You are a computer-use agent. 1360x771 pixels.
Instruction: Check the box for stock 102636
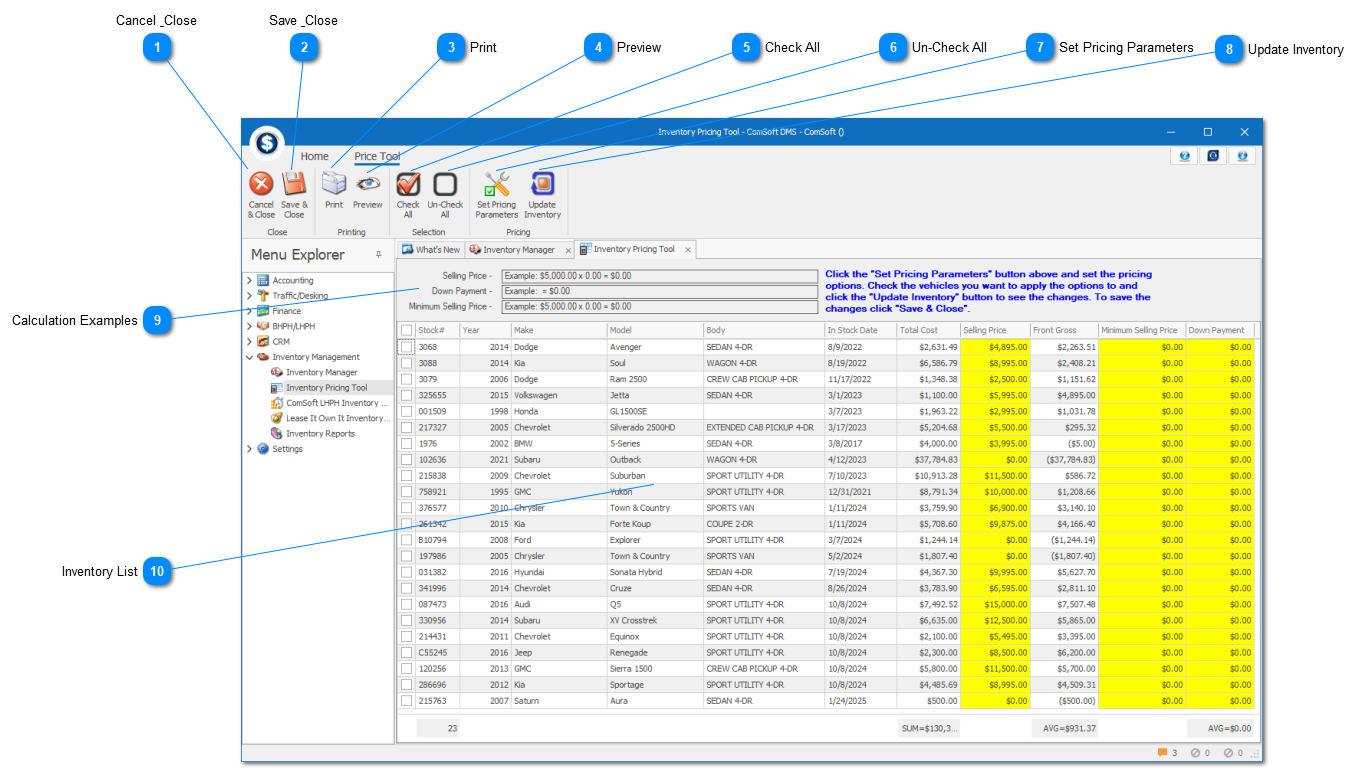click(x=407, y=460)
